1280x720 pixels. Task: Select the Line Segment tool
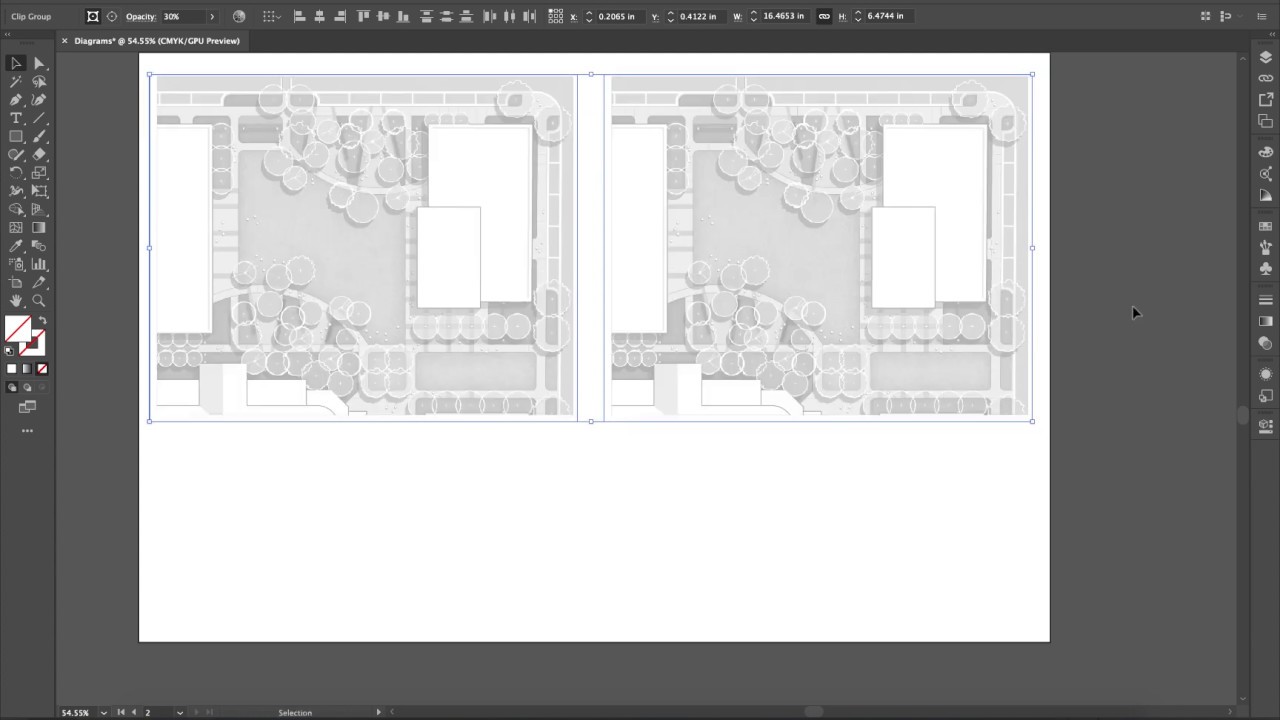39,118
